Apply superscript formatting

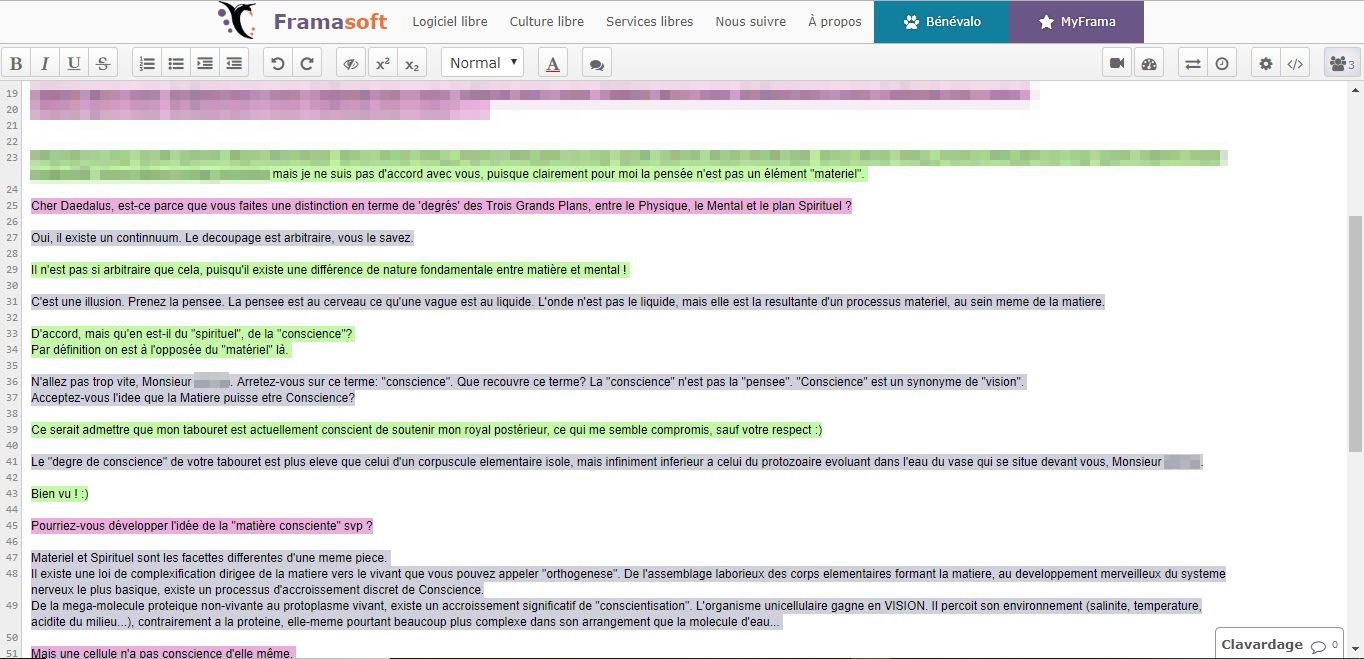pyautogui.click(x=382, y=64)
